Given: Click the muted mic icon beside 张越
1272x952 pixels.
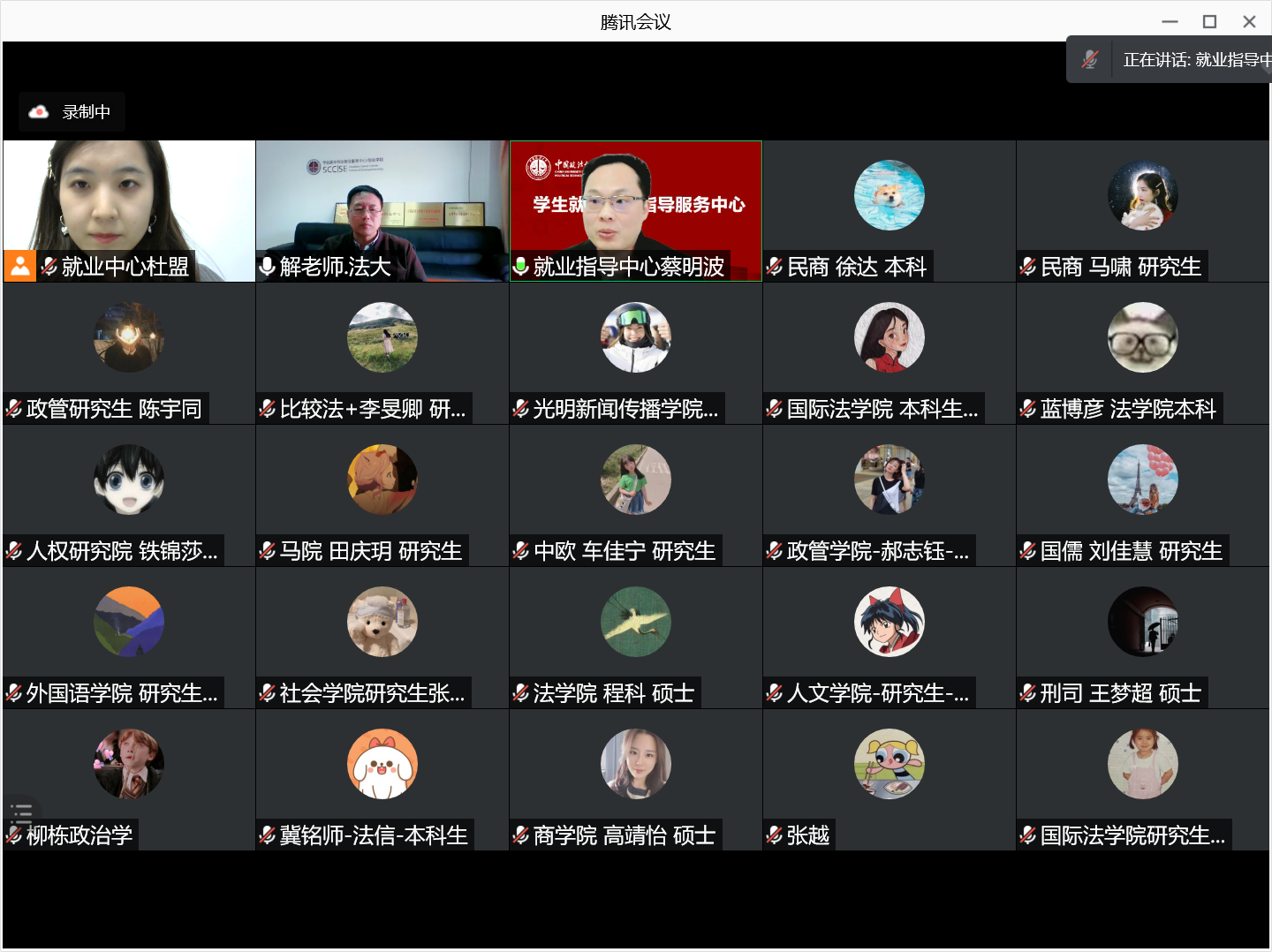Looking at the screenshot, I should pyautogui.click(x=775, y=835).
